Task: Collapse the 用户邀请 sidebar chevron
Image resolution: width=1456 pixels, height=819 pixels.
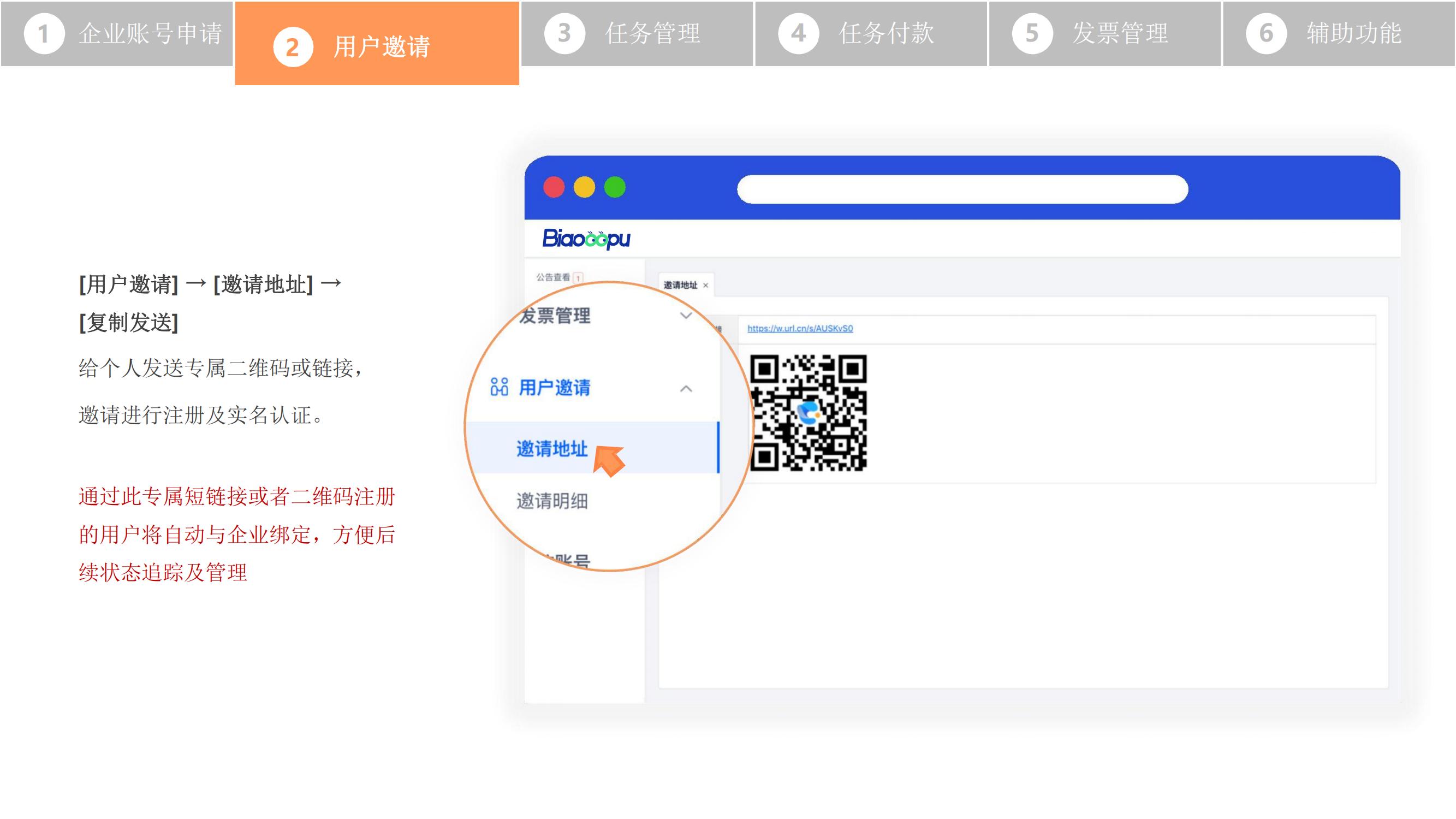Action: 686,389
